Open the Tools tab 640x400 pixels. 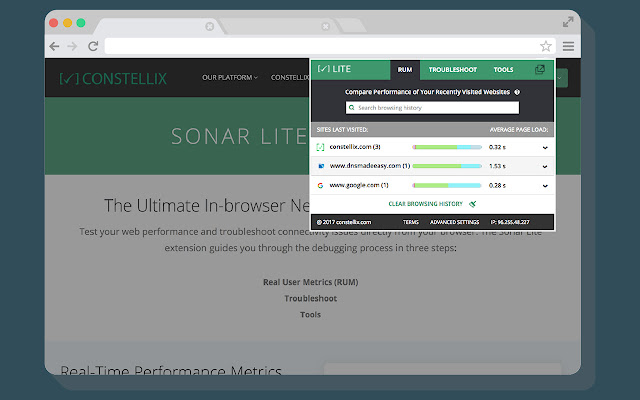click(503, 70)
